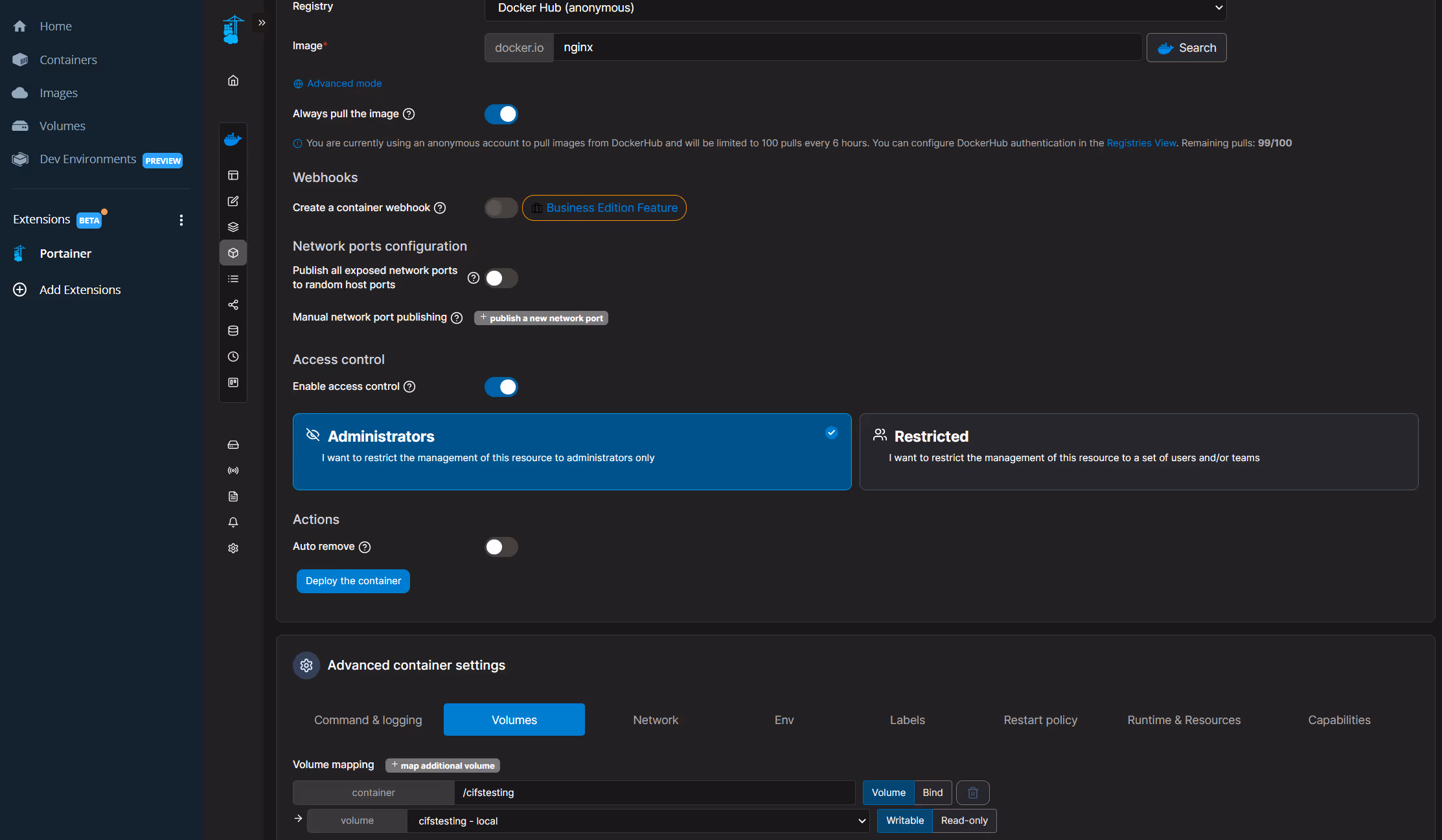
Task: Open Portainer Settings gear icon
Action: click(x=233, y=549)
